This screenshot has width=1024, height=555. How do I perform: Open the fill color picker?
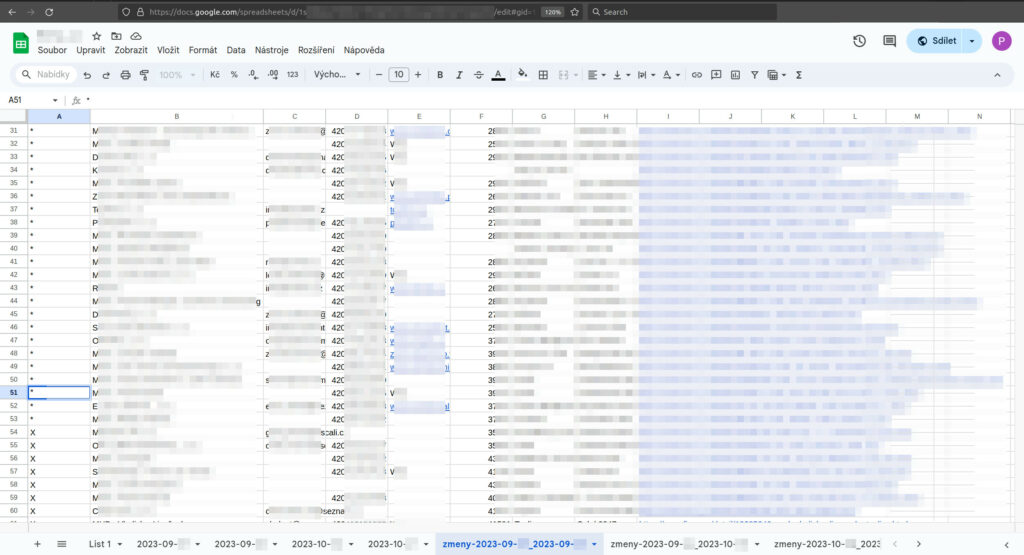click(522, 75)
